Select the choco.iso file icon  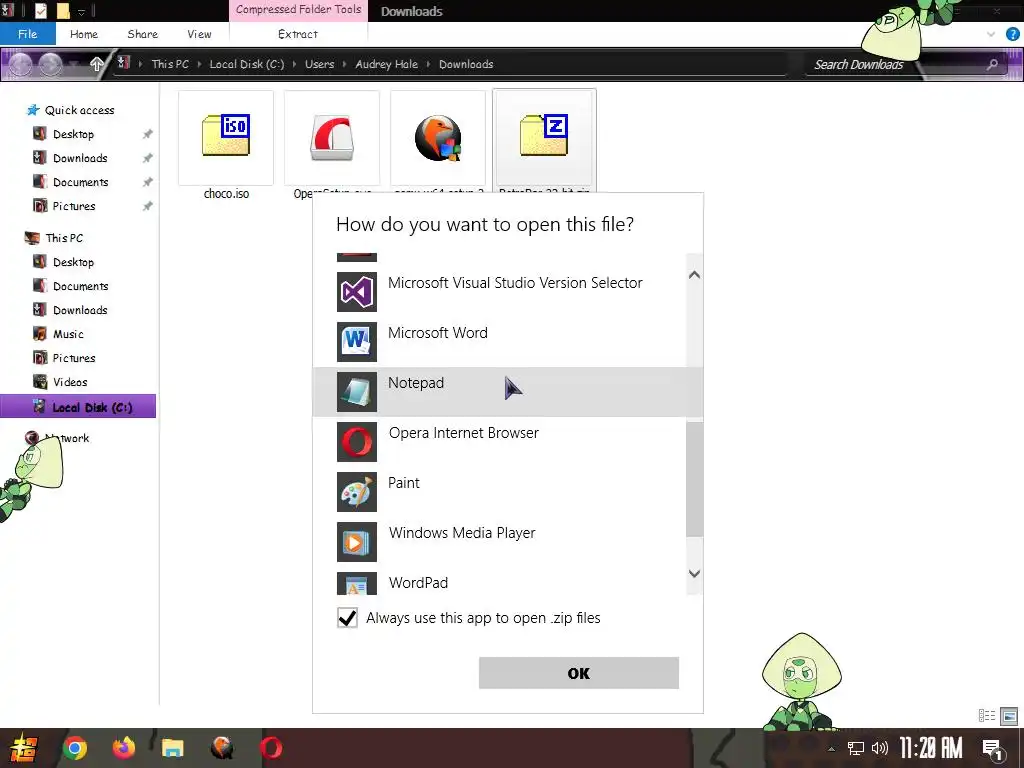coord(226,136)
